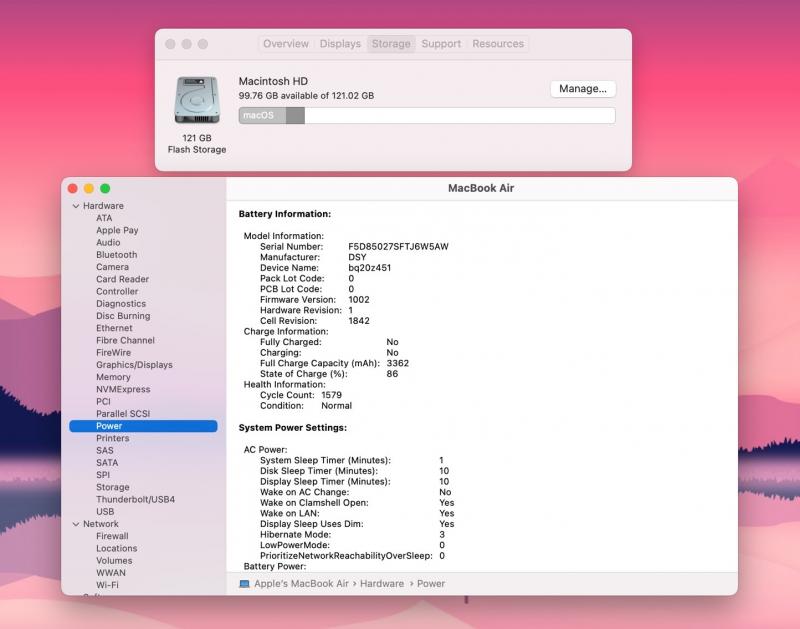Screen dimensions: 800x629
Task: Collapse the Hardware section in sidebar
Action: (x=75, y=206)
